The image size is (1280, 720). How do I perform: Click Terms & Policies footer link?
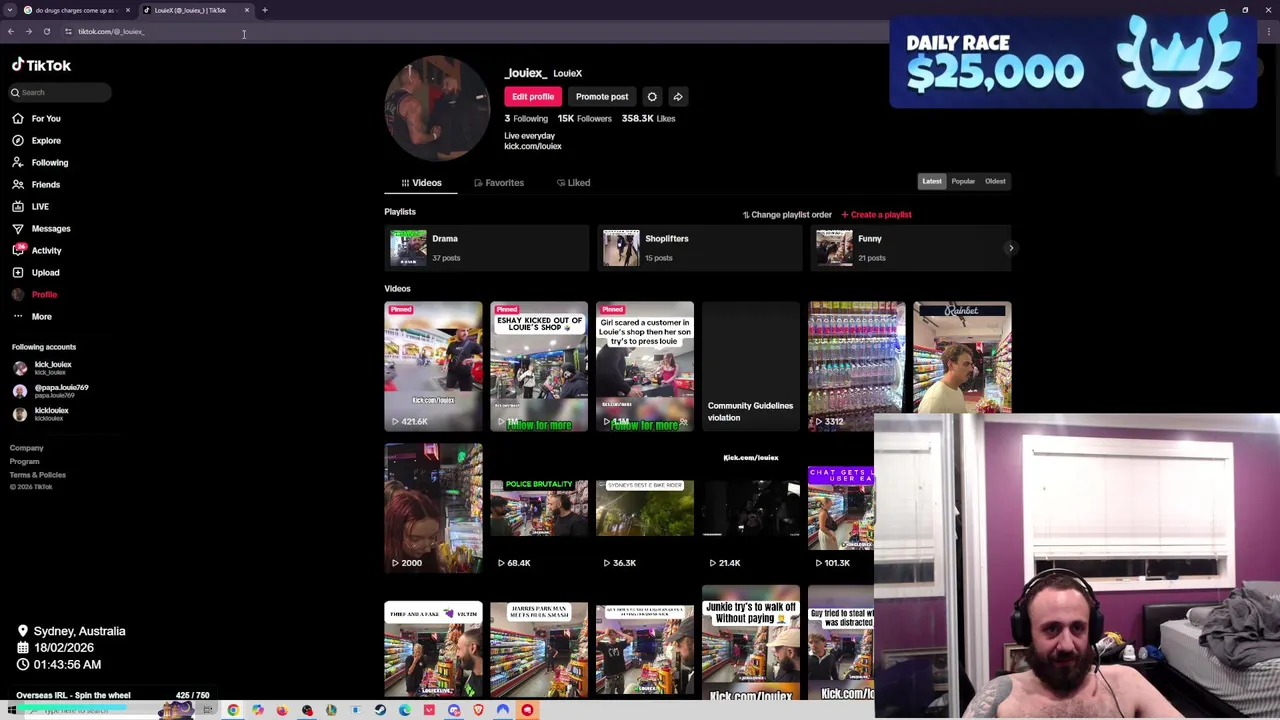click(38, 474)
